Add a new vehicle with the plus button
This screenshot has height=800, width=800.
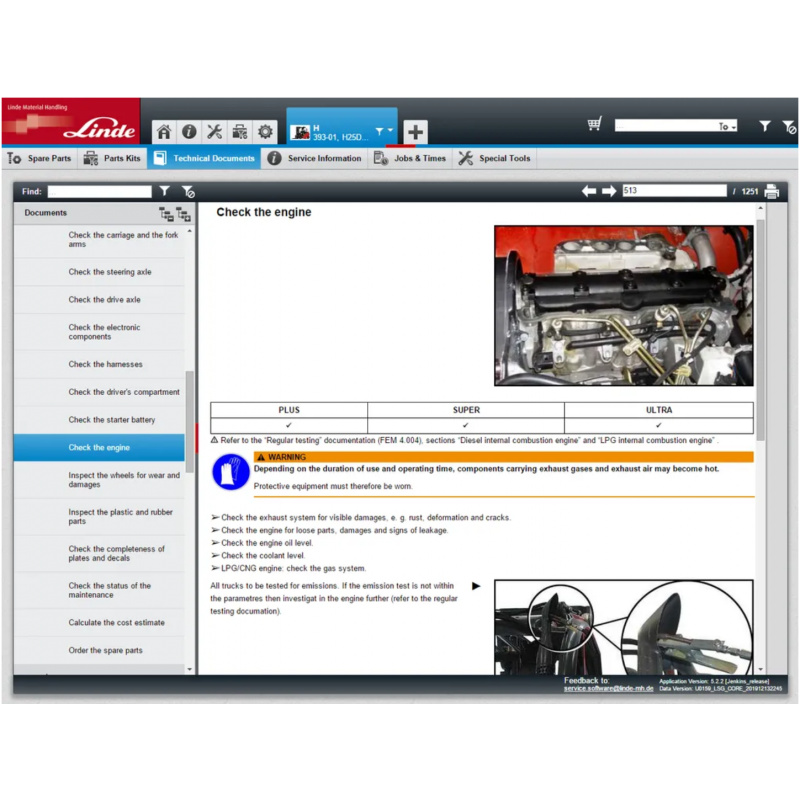click(x=415, y=131)
